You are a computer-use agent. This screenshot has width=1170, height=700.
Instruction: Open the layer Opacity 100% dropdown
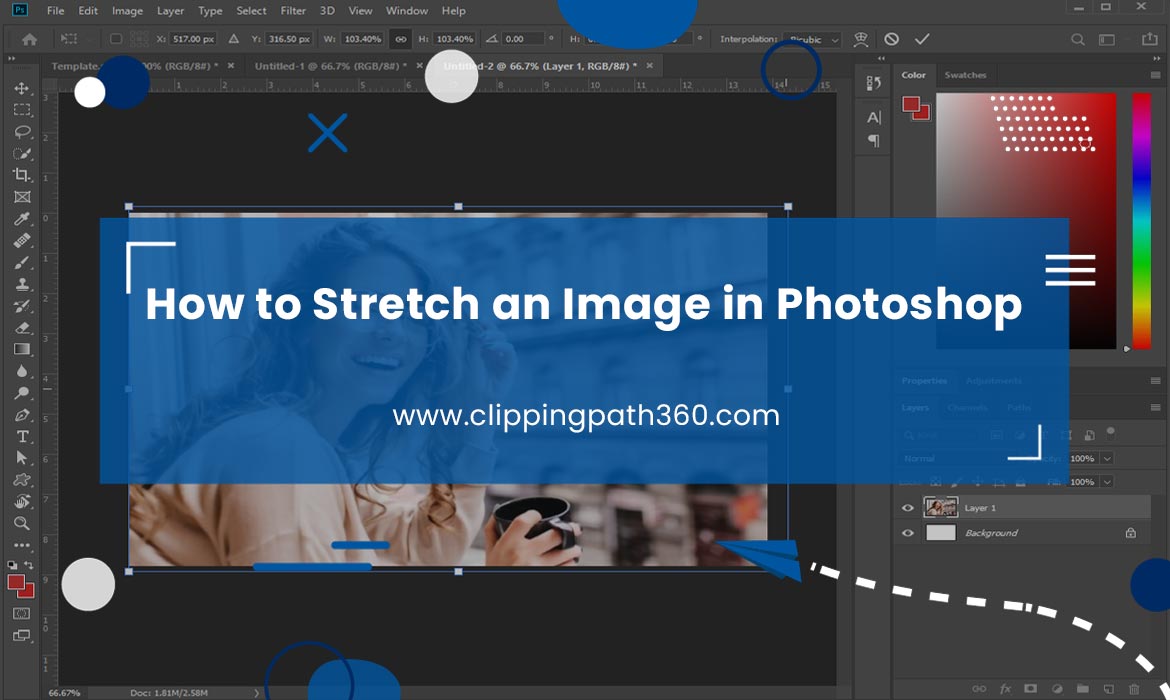(x=1107, y=458)
